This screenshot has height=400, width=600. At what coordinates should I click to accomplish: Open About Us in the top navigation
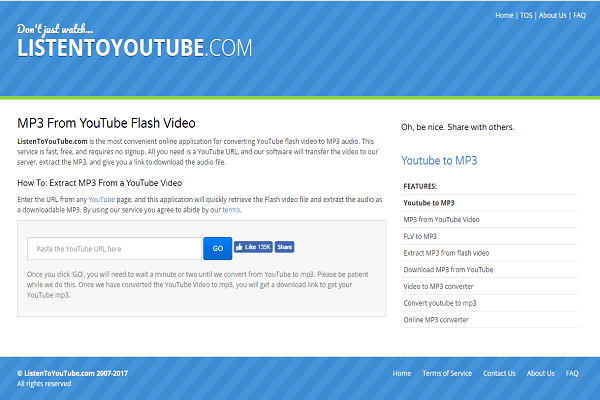pos(553,15)
